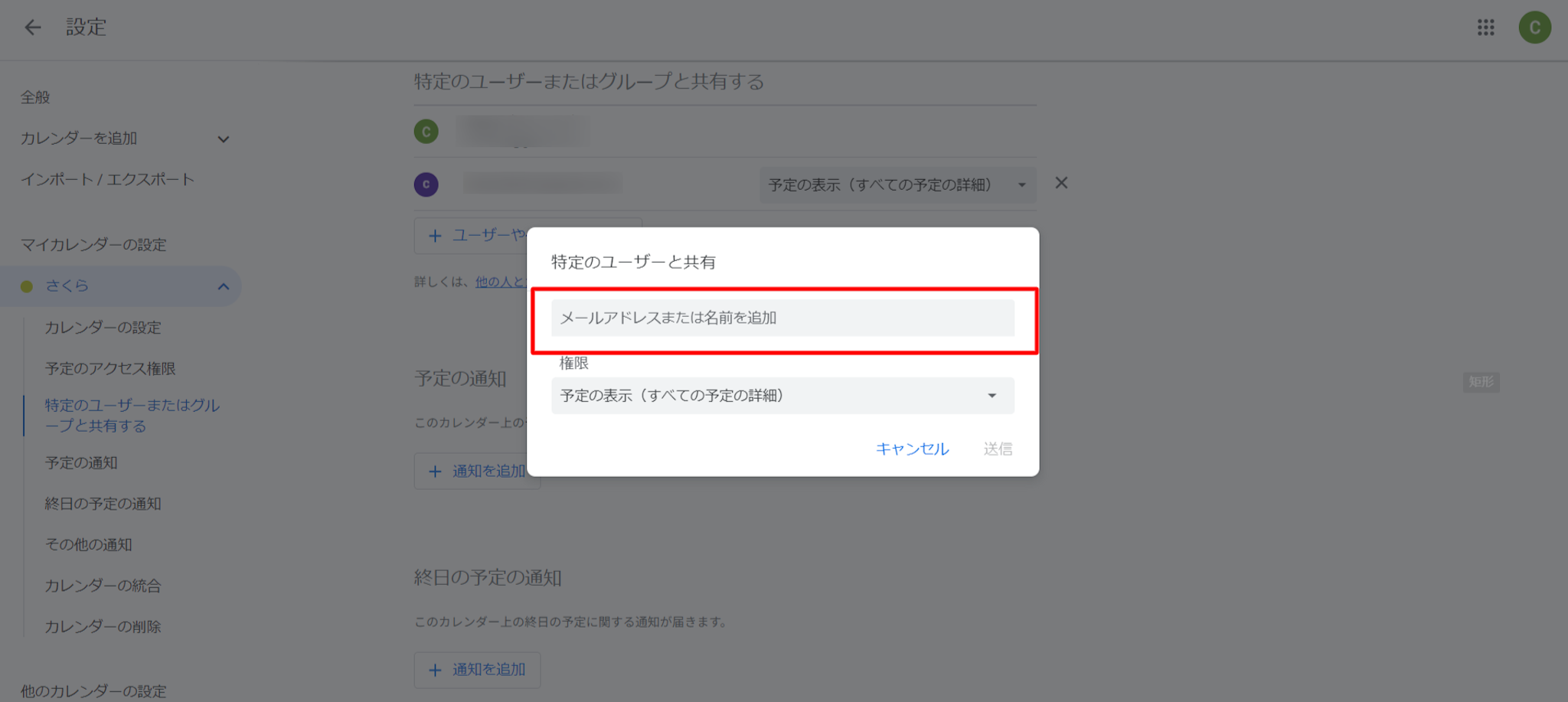Click the purple user avatar icon
Screen dimensions: 1568x702
(426, 184)
